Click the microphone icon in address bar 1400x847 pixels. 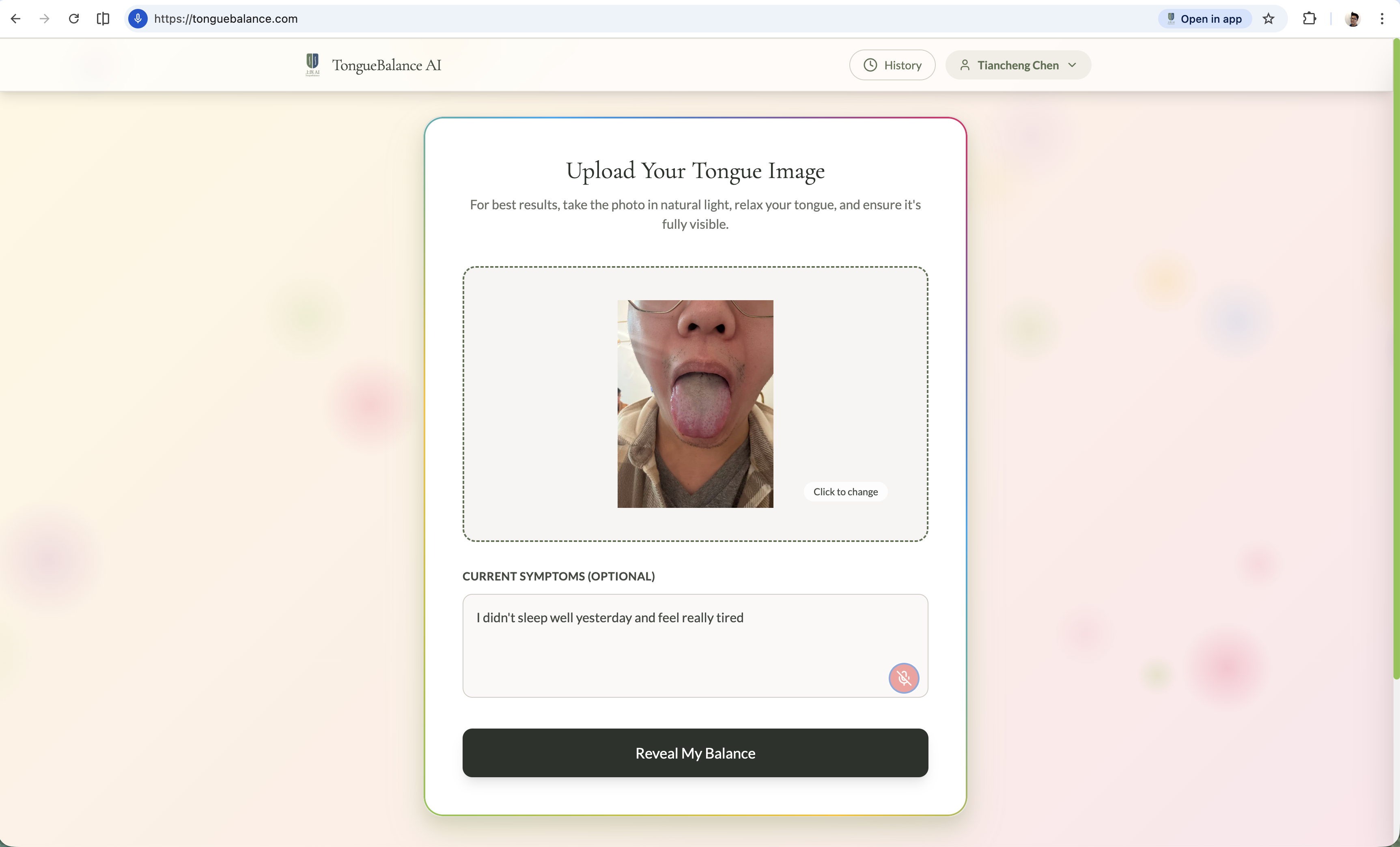pyautogui.click(x=138, y=19)
